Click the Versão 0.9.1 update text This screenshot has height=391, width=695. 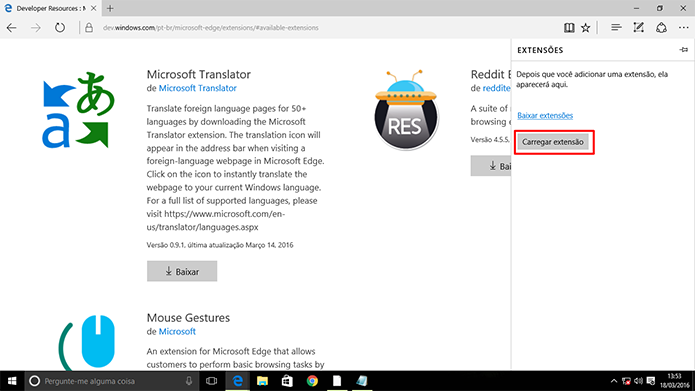[220, 245]
